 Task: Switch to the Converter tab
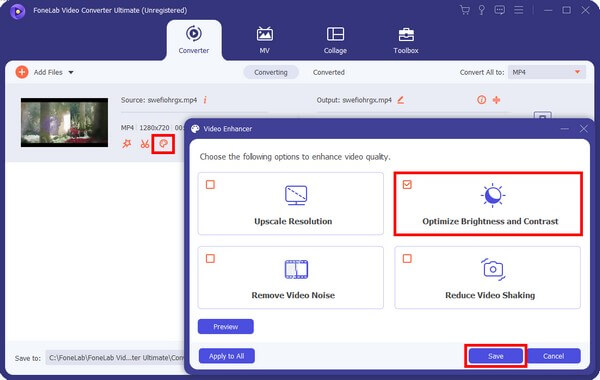pos(194,40)
